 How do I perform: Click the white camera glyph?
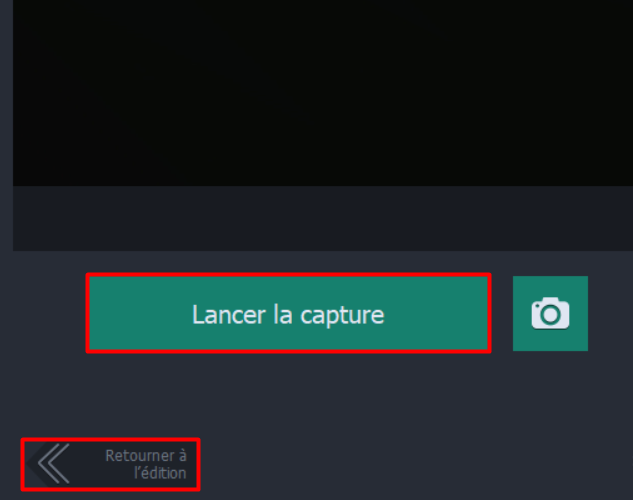click(x=550, y=314)
